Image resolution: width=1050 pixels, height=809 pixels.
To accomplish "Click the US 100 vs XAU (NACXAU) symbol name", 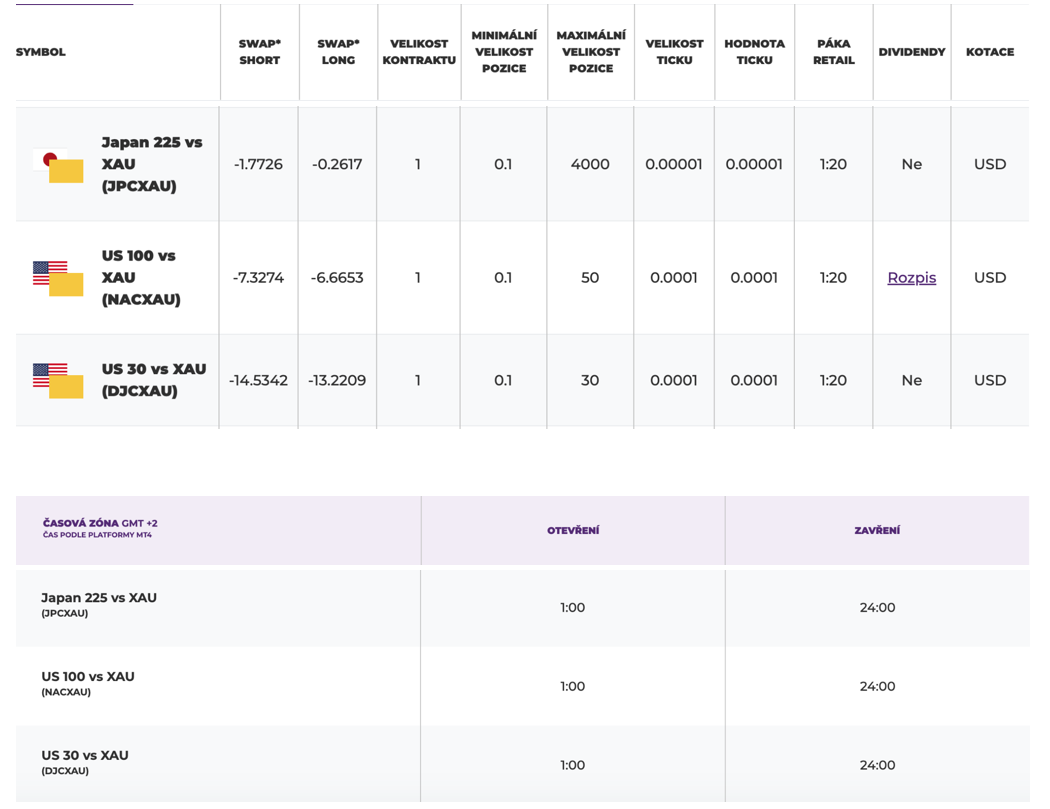I will [140, 277].
